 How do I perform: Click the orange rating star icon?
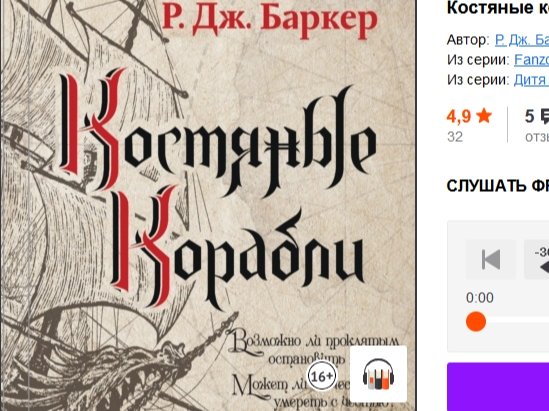click(484, 116)
